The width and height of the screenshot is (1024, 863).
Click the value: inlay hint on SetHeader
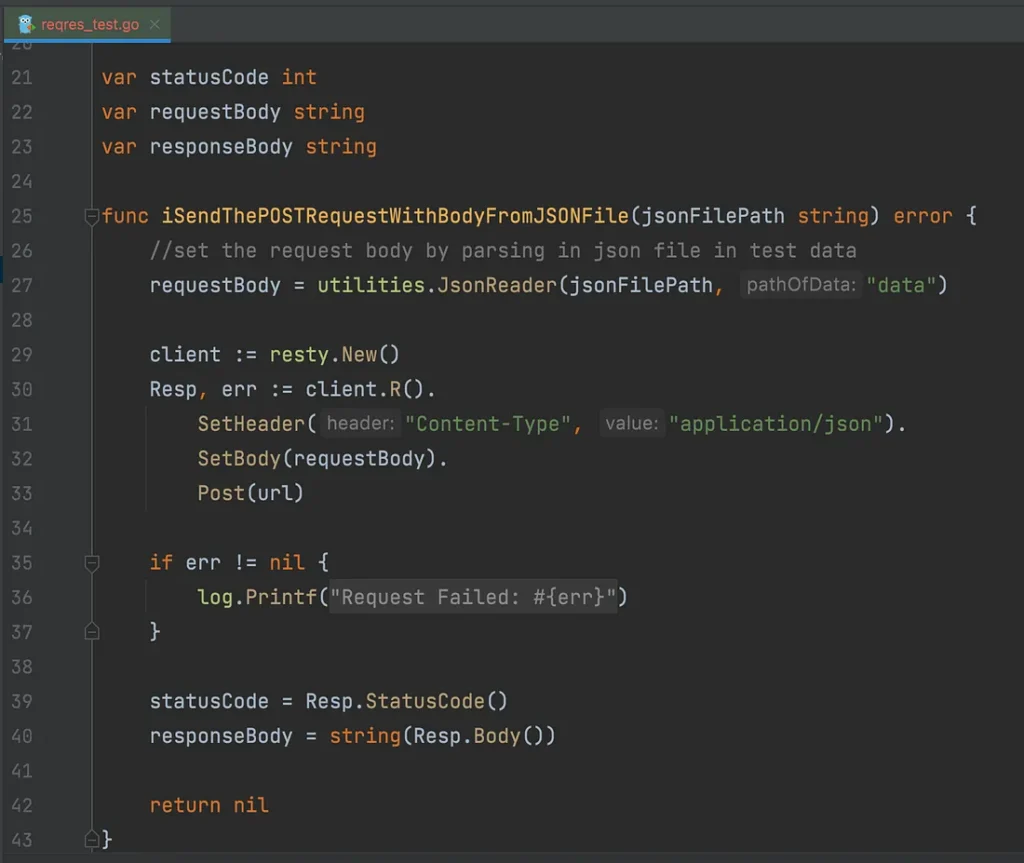coord(631,424)
